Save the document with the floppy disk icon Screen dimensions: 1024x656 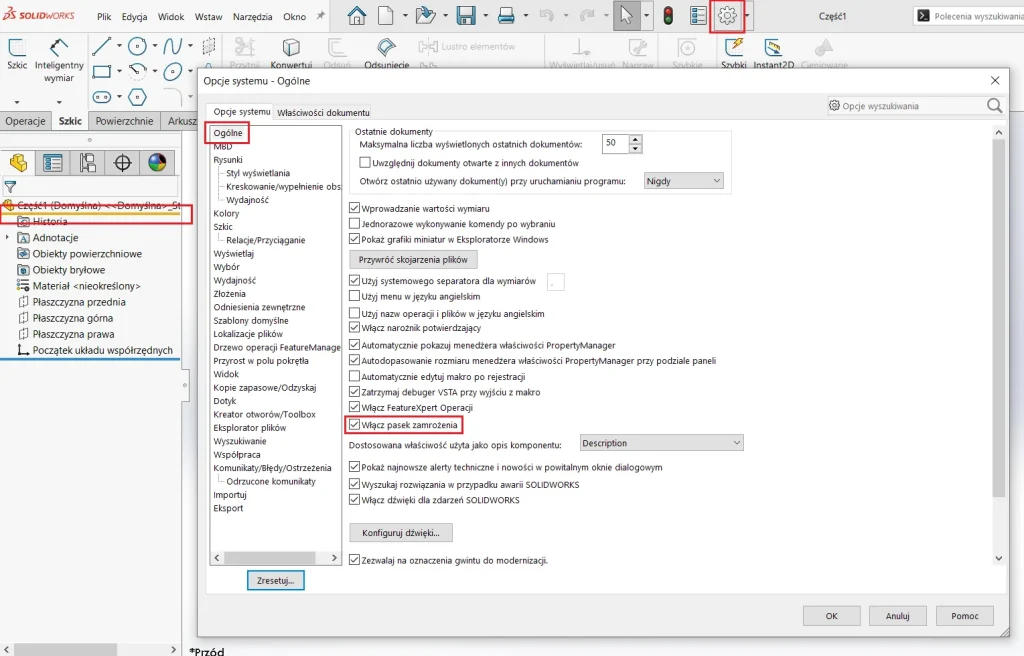coord(466,16)
